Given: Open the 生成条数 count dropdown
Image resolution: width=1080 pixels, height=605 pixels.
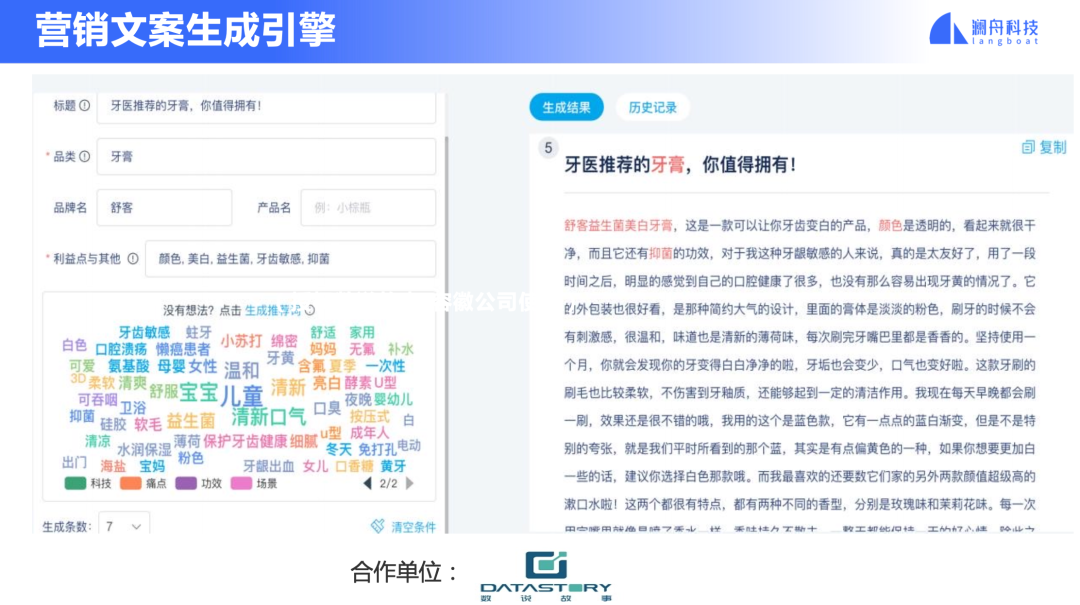Looking at the screenshot, I should (x=122, y=525).
